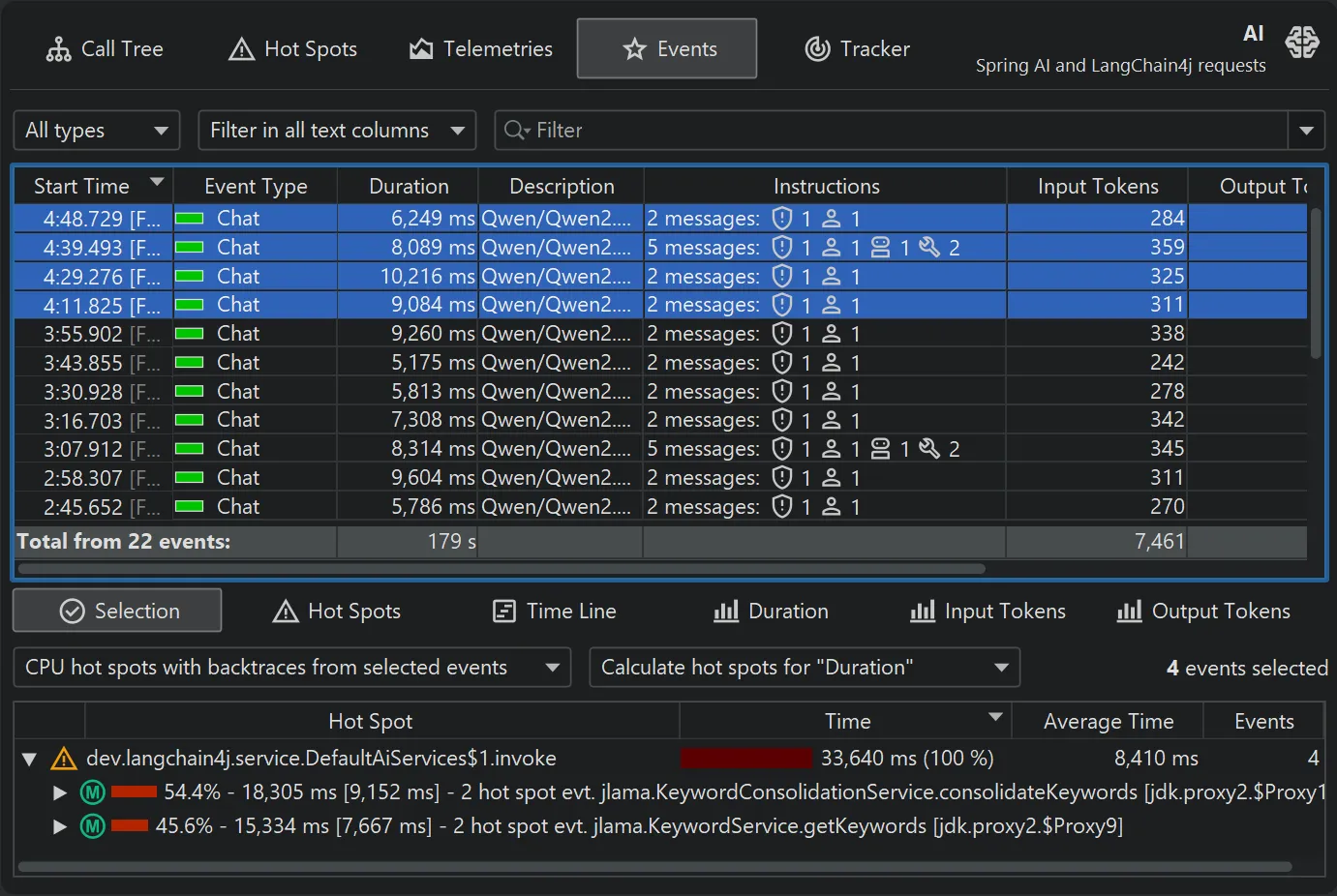The height and width of the screenshot is (896, 1337).
Task: Open the All types dropdown
Action: coord(97,130)
